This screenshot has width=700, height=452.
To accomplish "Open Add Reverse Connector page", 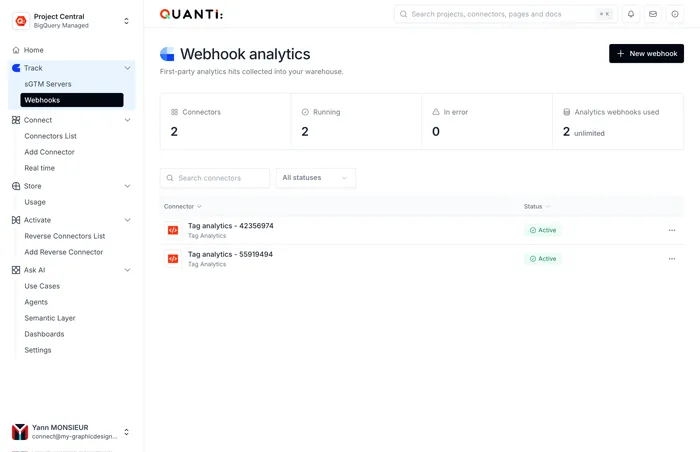I will pos(63,252).
